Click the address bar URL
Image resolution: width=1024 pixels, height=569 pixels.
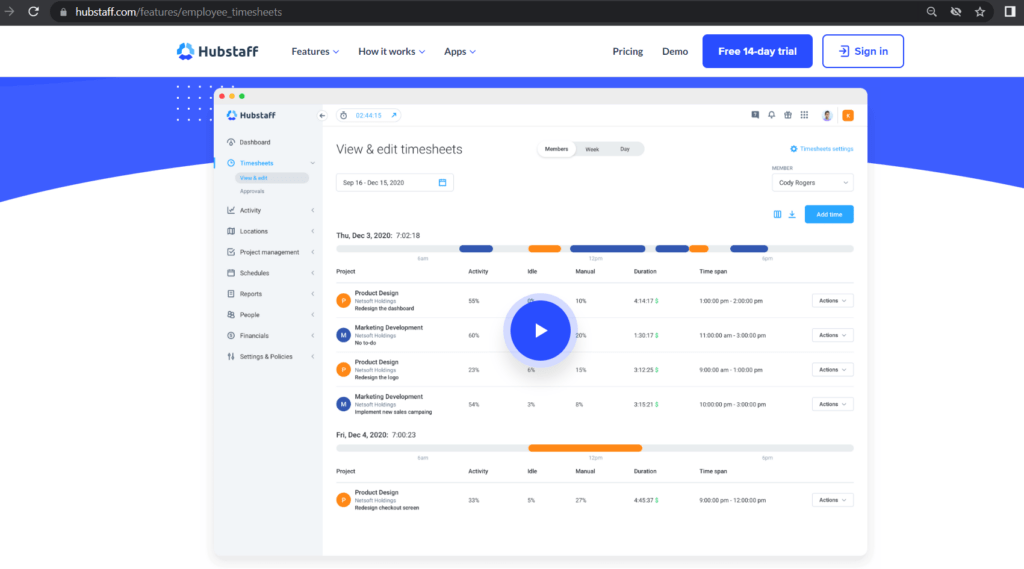coord(178,12)
